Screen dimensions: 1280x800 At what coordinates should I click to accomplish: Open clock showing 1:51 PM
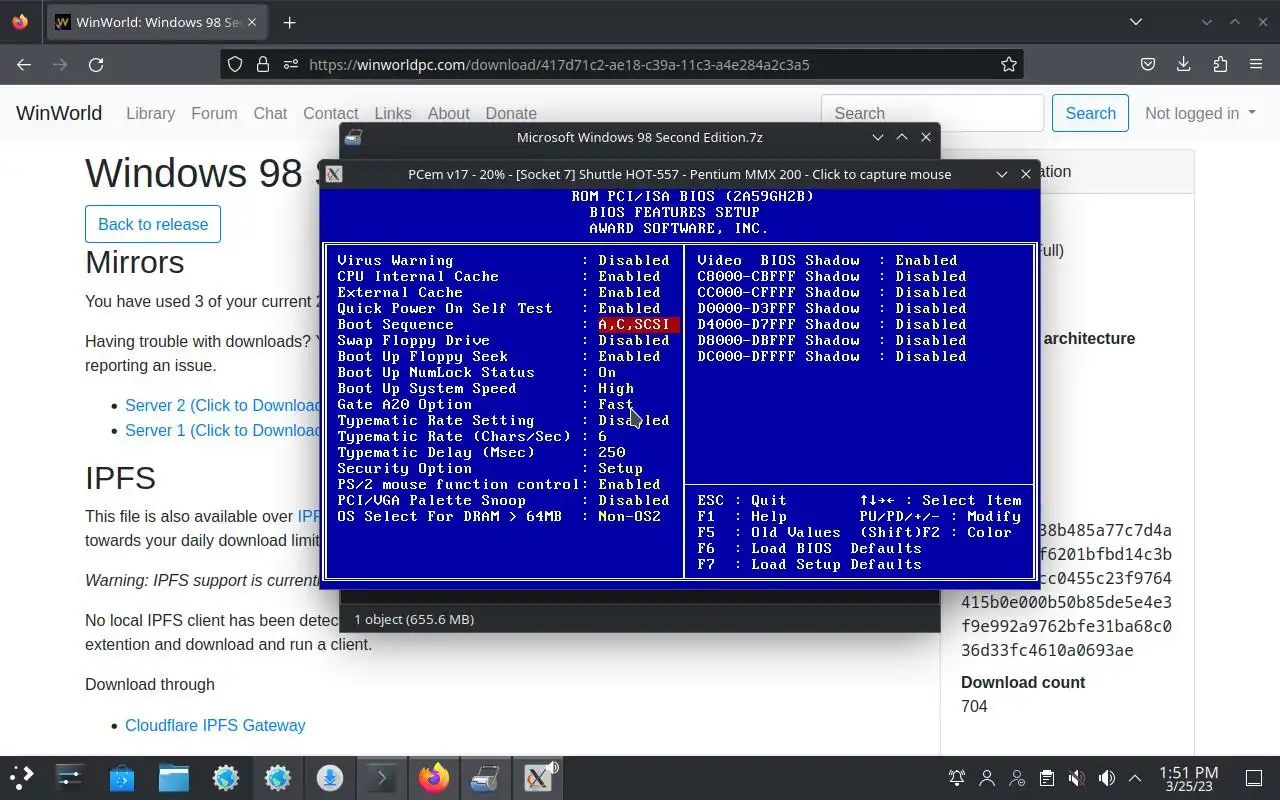1188,778
